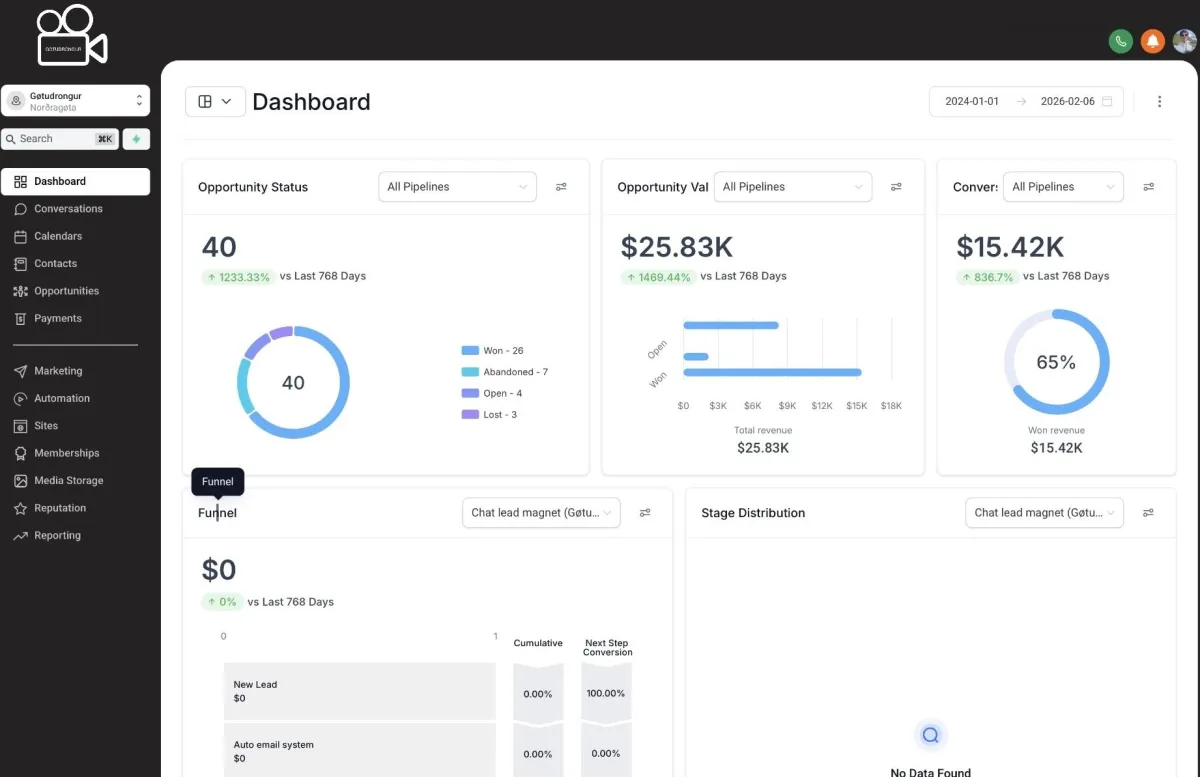
Task: Go to Automation in the sidebar
Action: point(62,398)
